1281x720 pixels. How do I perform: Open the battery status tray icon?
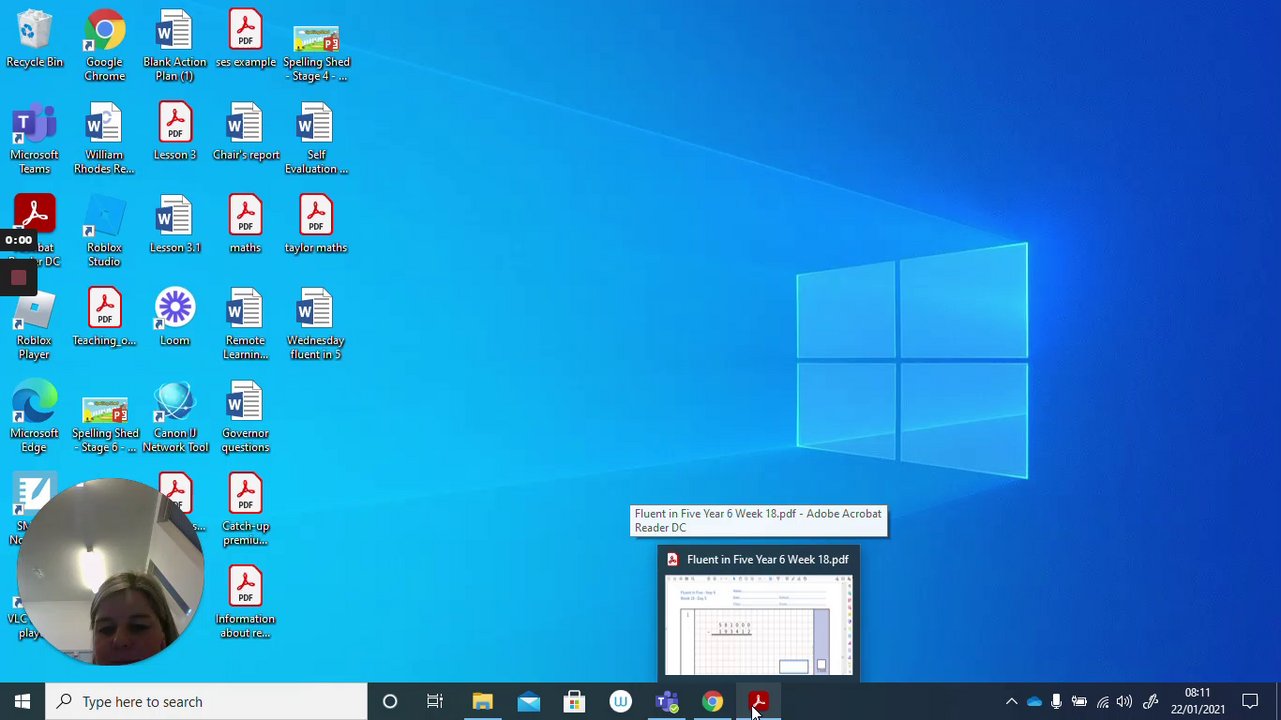(x=1079, y=702)
